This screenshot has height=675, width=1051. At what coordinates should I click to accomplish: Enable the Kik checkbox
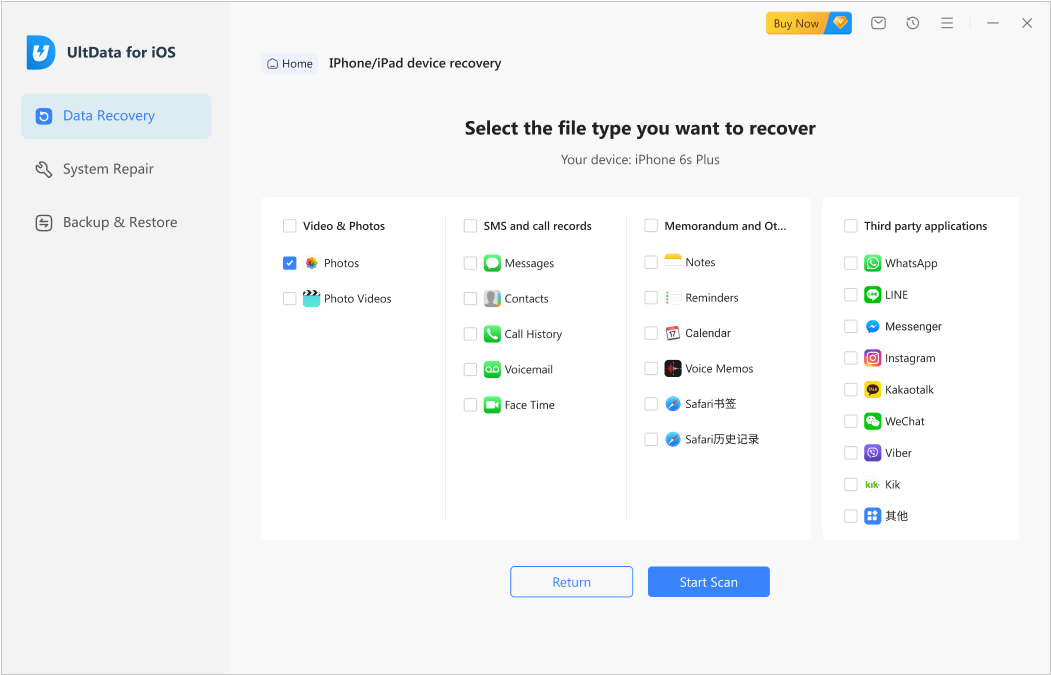tap(851, 484)
